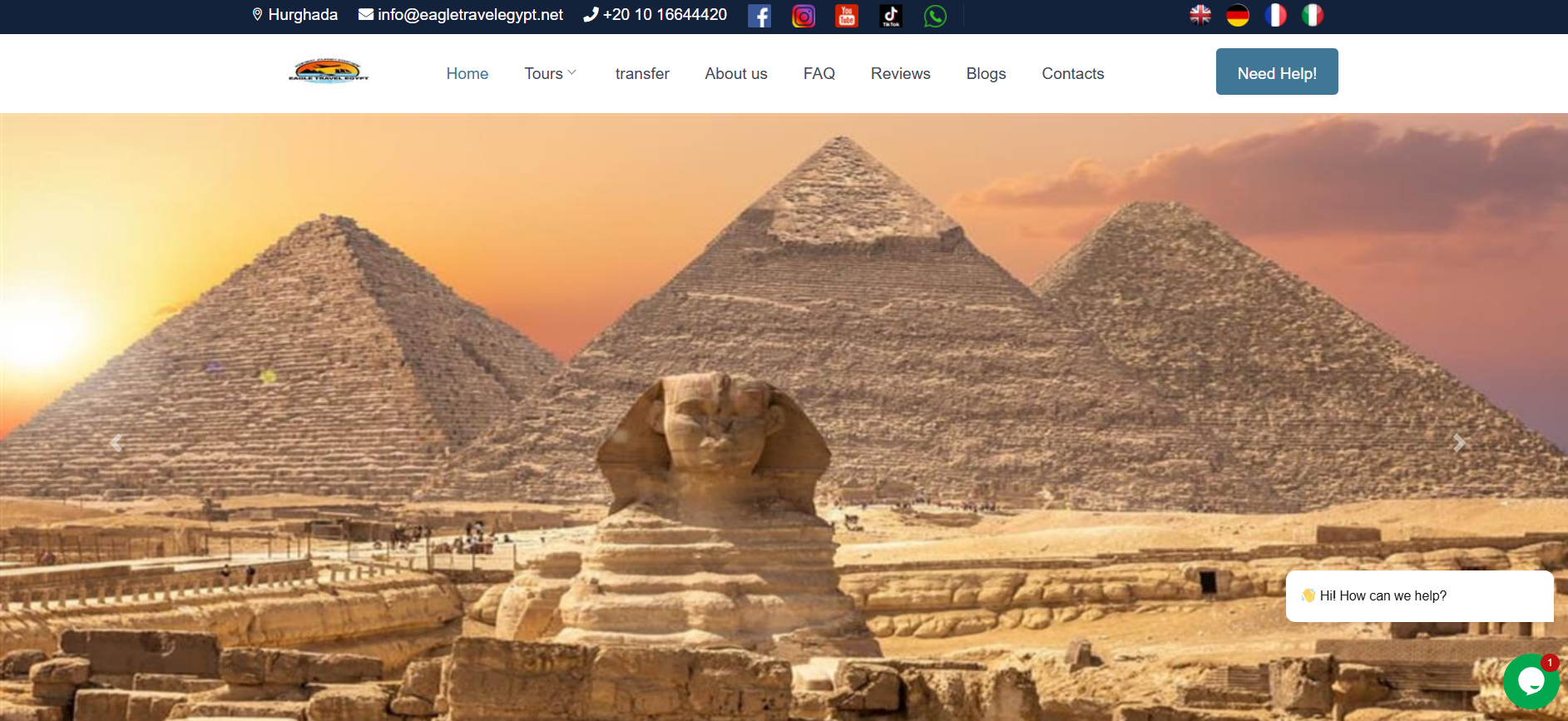Open the Instagram profile icon
This screenshot has width=1568, height=721.
click(x=804, y=16)
